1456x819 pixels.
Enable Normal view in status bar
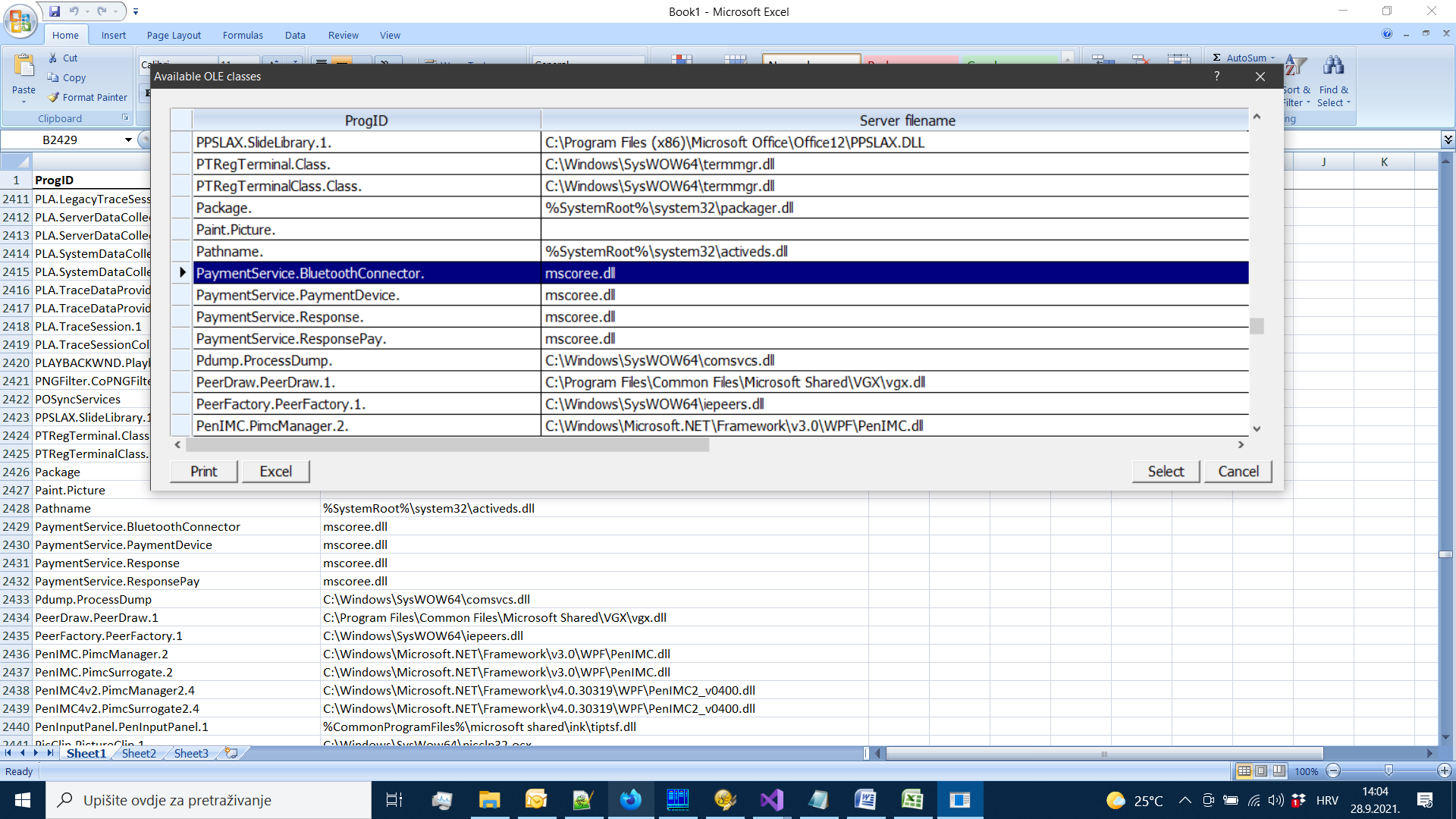tap(1244, 770)
